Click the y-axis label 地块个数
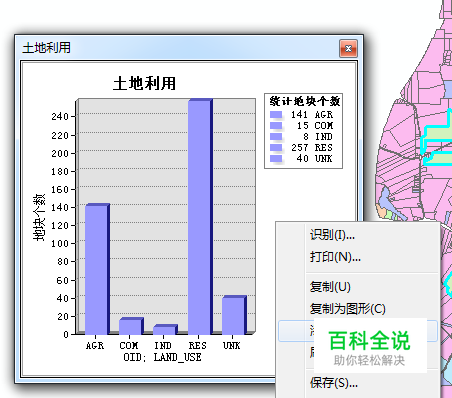452x398 pixels. click(x=39, y=217)
